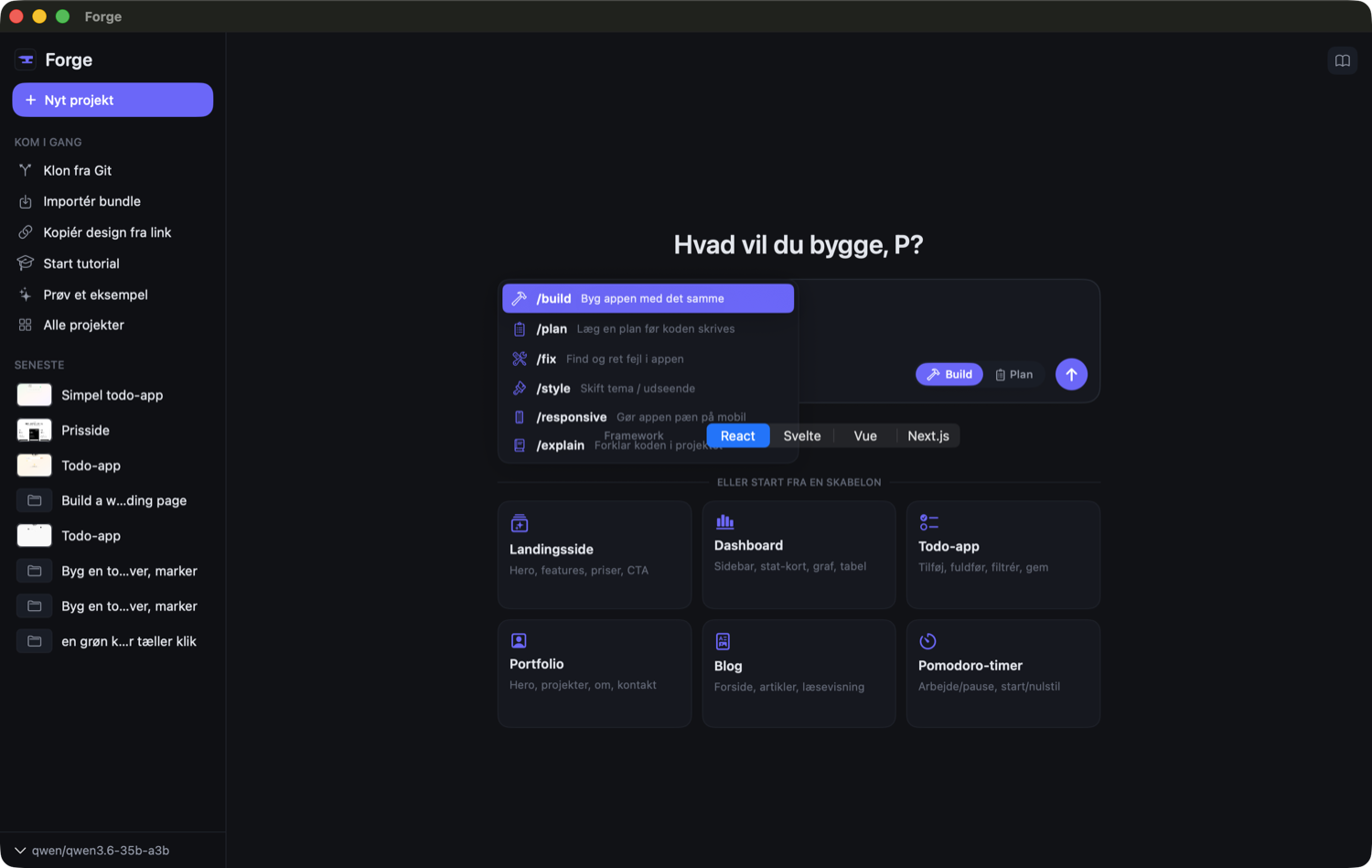
Task: Select React as the framework
Action: (x=738, y=436)
